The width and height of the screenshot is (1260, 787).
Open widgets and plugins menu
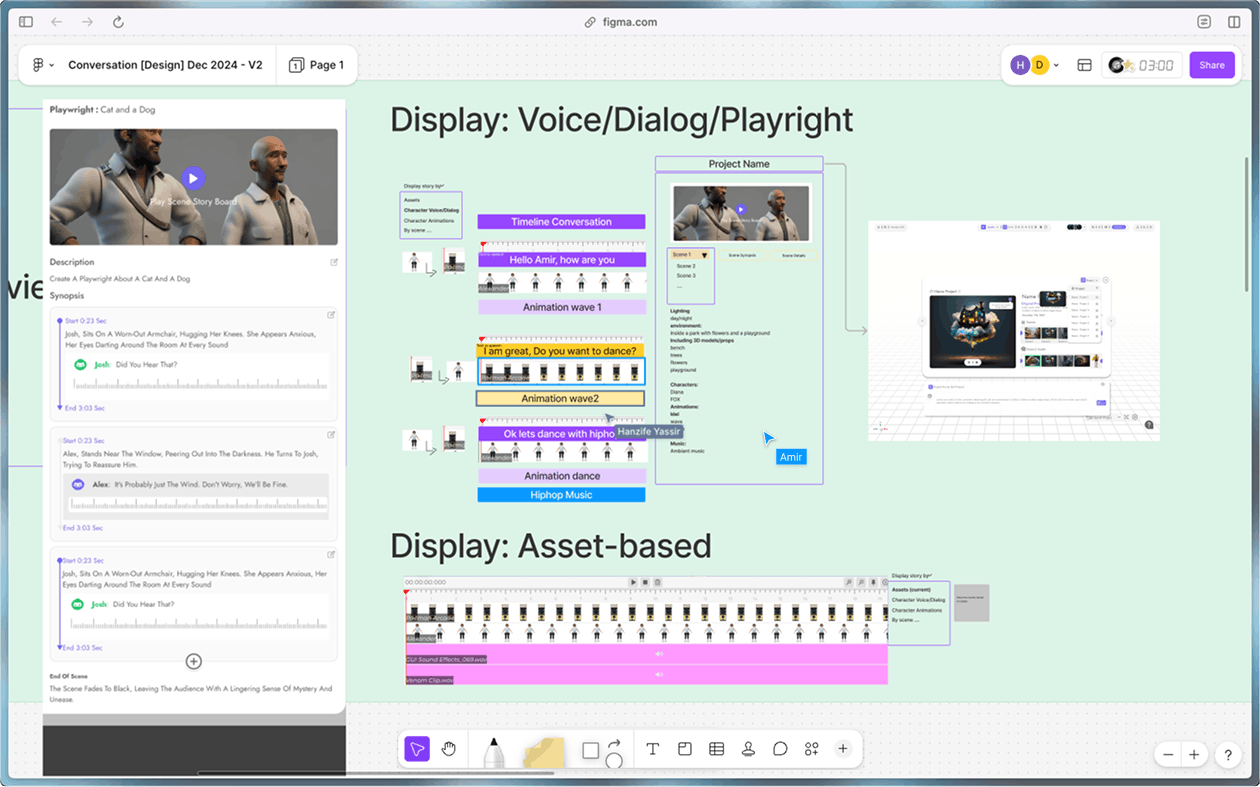(x=811, y=749)
